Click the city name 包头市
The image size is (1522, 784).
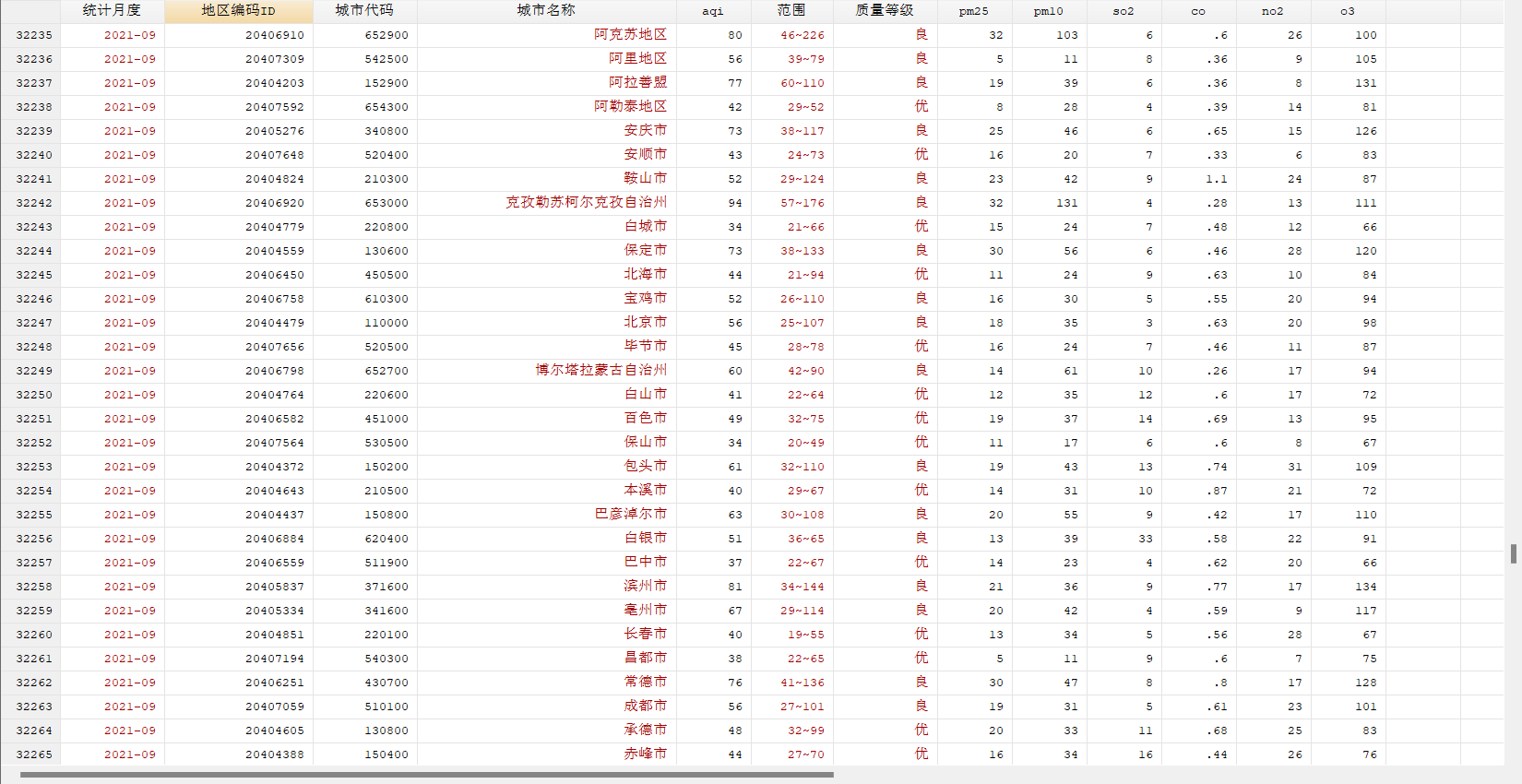coord(645,467)
